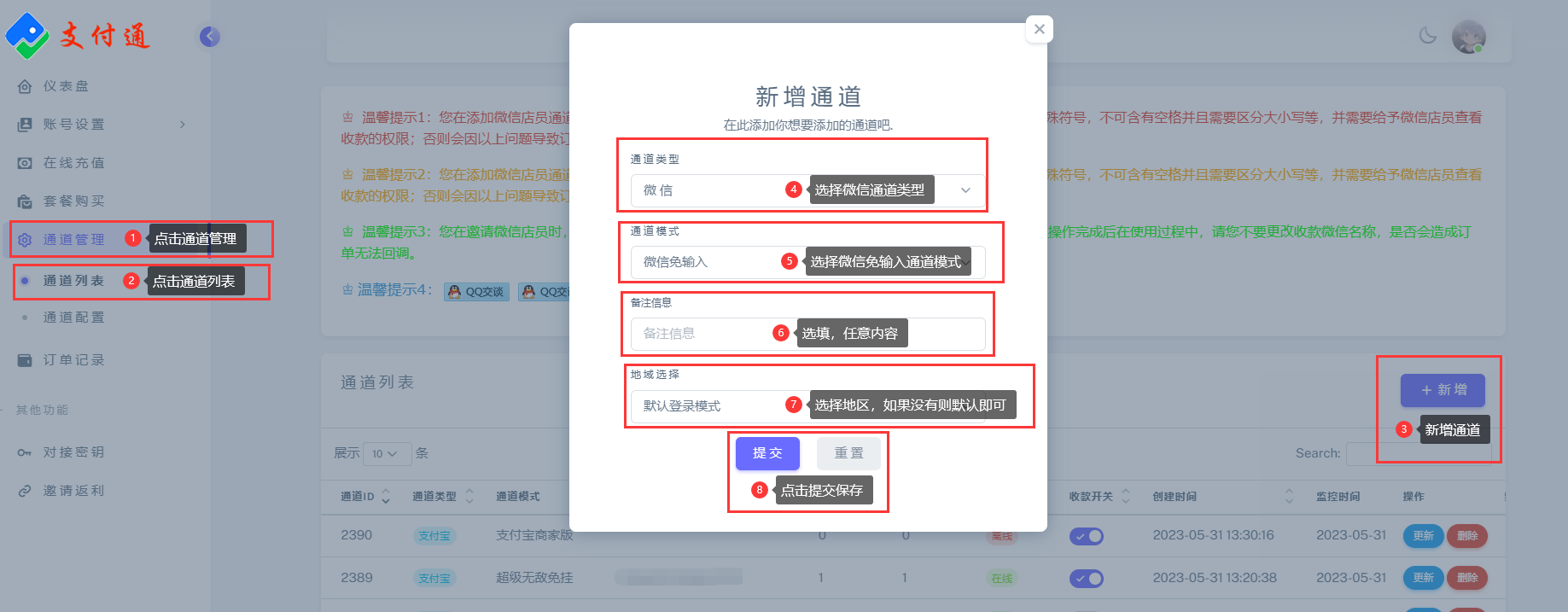Click the 备注信息 input field
1568x612 pixels.
[700, 334]
